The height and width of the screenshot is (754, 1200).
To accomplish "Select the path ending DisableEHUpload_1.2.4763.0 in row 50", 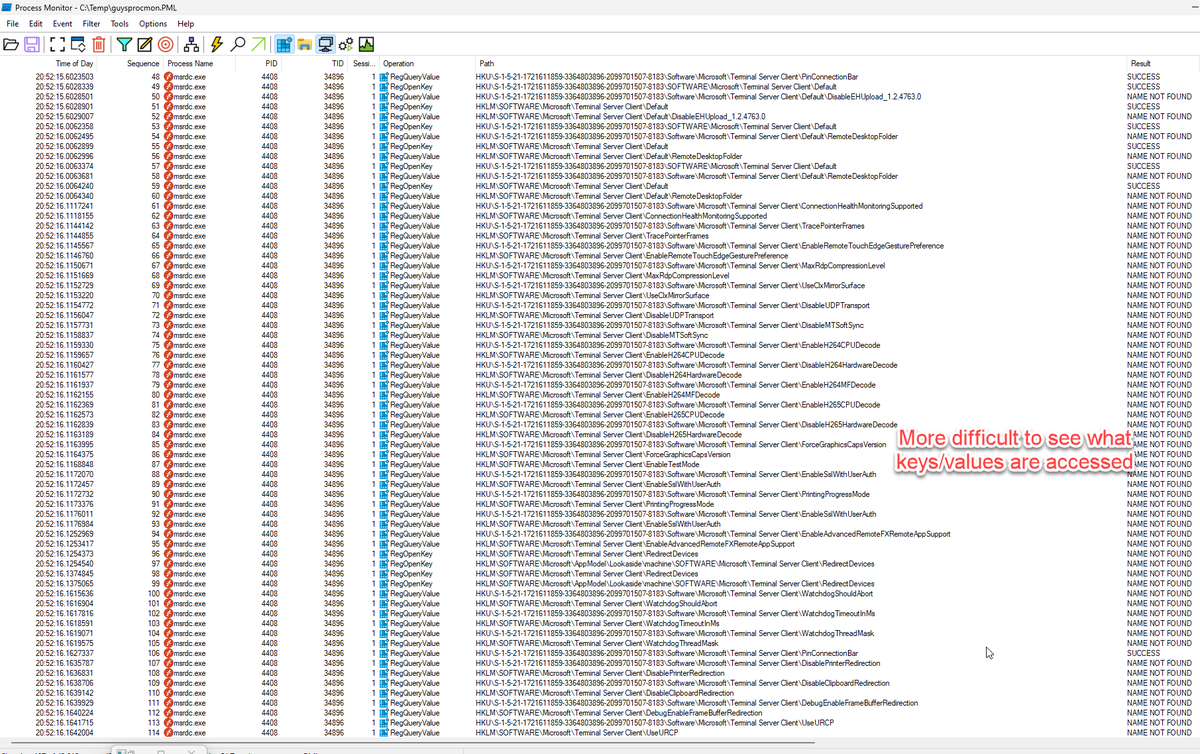I will pyautogui.click(x=699, y=97).
